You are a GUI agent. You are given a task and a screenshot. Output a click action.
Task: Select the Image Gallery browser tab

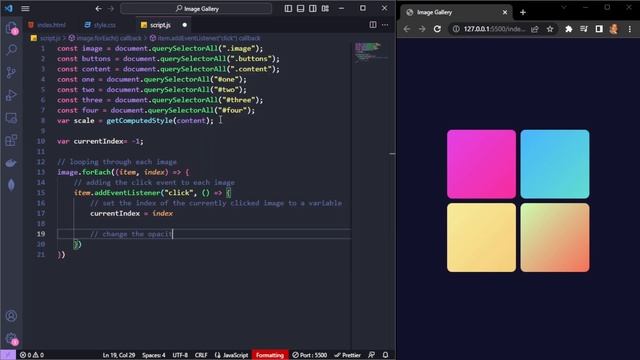click(x=456, y=12)
